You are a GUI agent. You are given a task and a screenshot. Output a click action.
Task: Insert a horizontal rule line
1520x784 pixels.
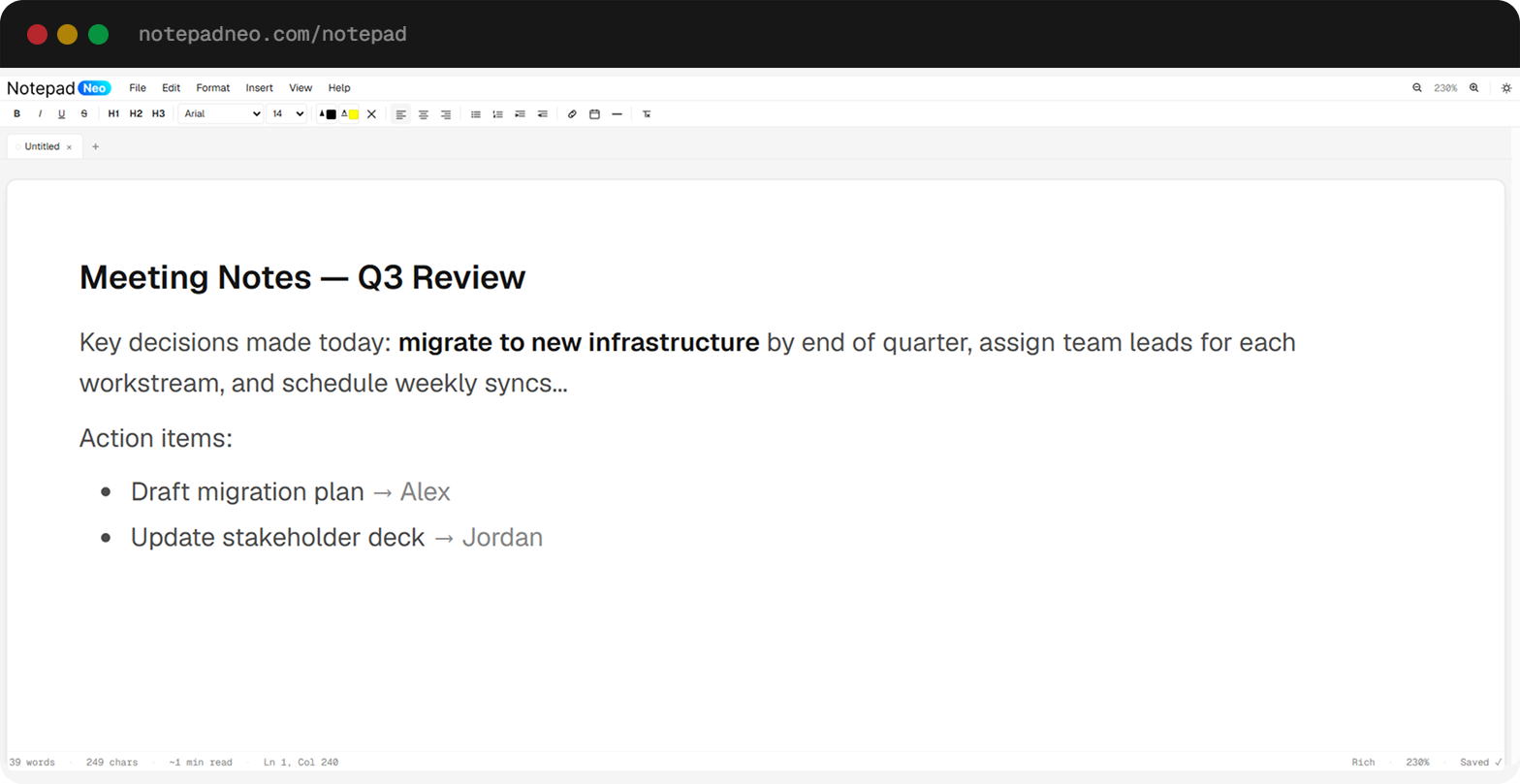(x=617, y=114)
